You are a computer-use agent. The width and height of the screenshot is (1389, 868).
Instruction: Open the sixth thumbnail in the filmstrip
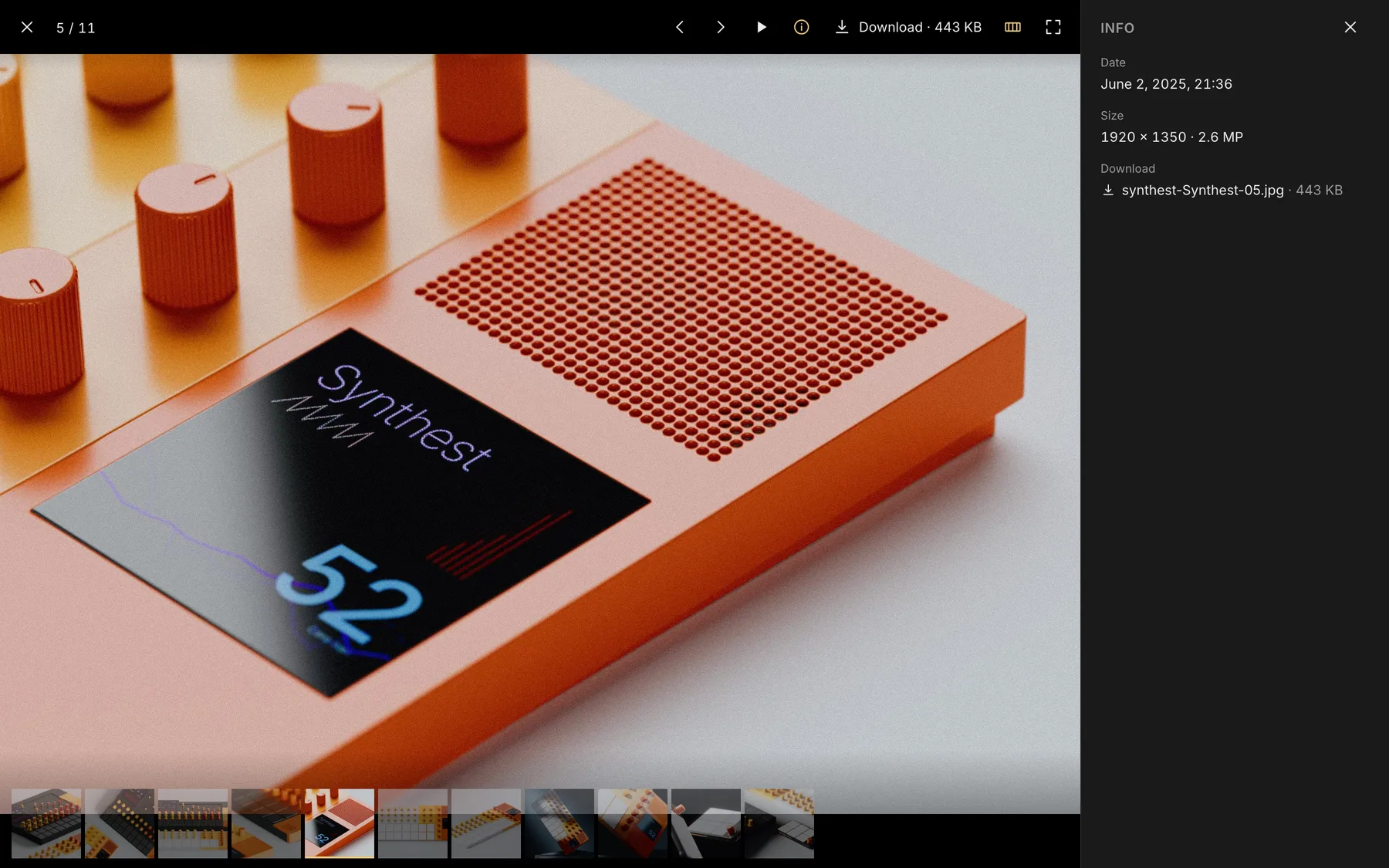[x=413, y=823]
